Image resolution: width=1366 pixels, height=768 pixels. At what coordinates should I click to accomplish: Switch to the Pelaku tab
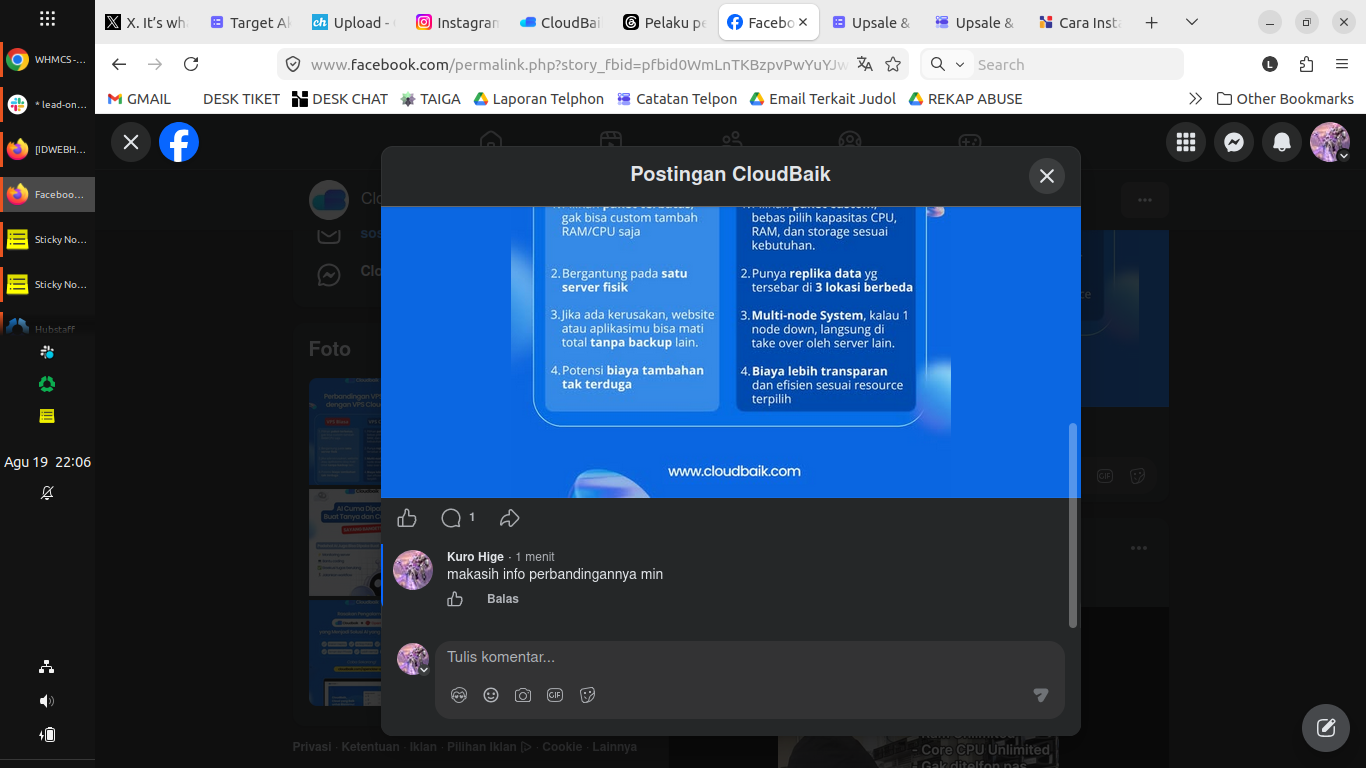point(666,22)
